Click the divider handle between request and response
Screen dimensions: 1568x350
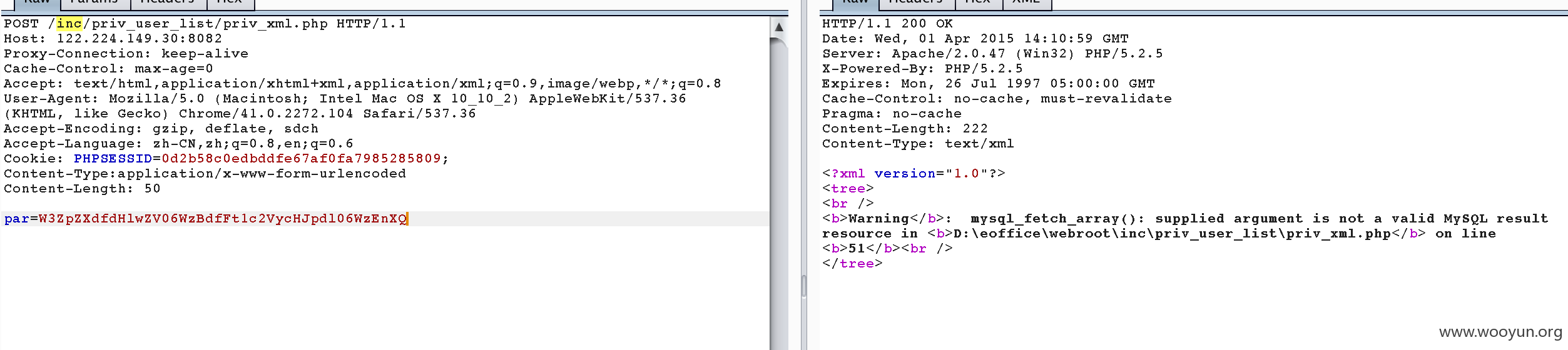[803, 286]
